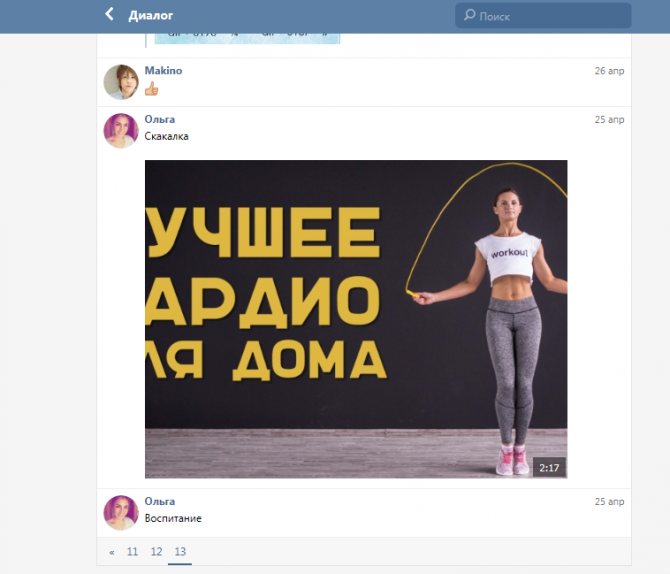The height and width of the screenshot is (574, 670).
Task: Click the 25 апр timestamp on Воспитание message
Action: (x=609, y=502)
